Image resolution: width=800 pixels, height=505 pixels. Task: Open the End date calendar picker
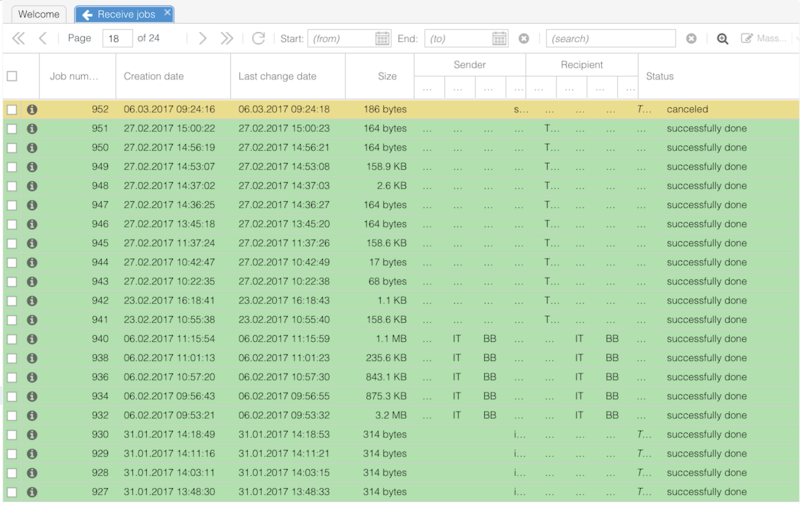click(499, 39)
